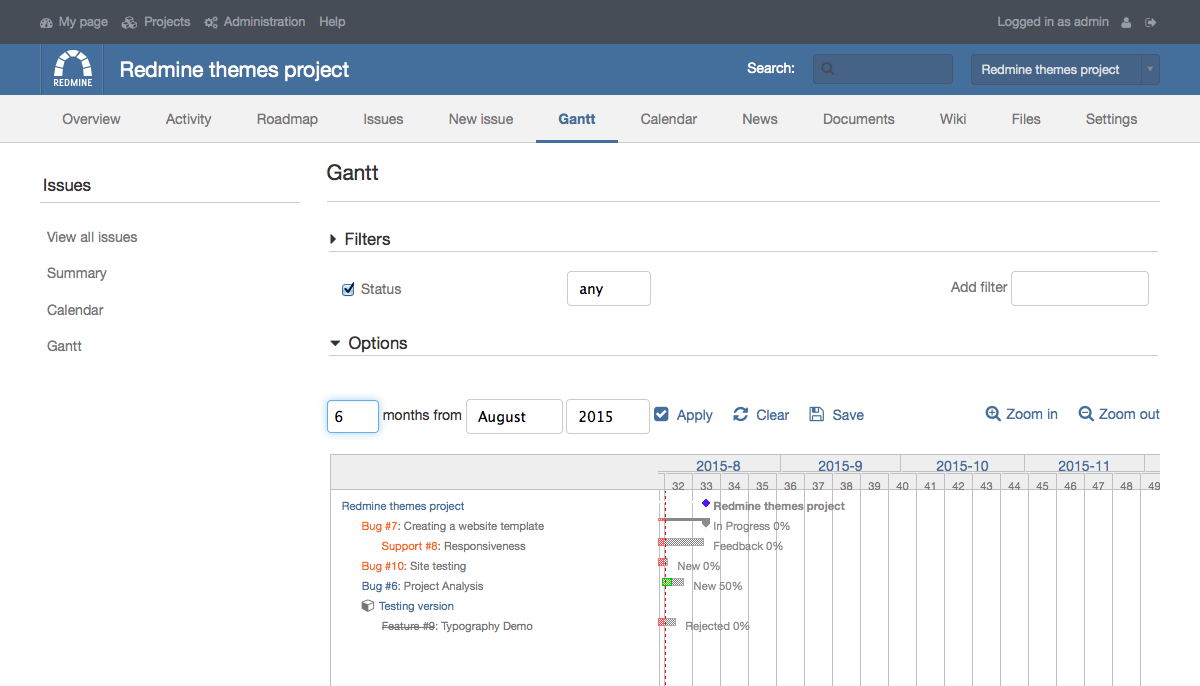
Task: Click the Bug #6 green progress bar
Action: click(x=666, y=582)
